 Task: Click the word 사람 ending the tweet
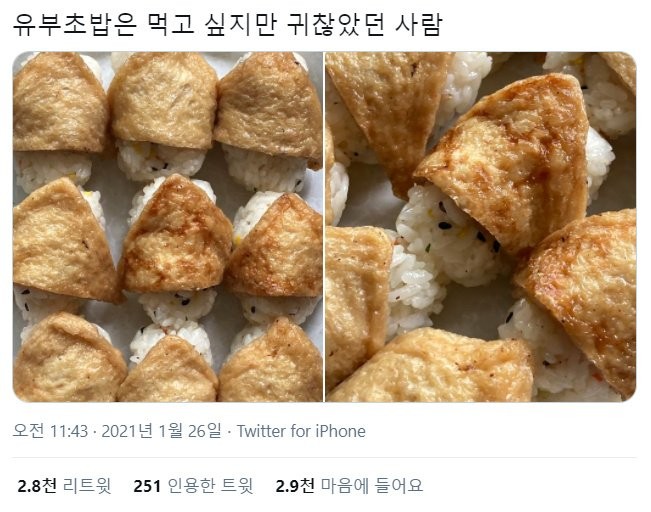(x=418, y=24)
